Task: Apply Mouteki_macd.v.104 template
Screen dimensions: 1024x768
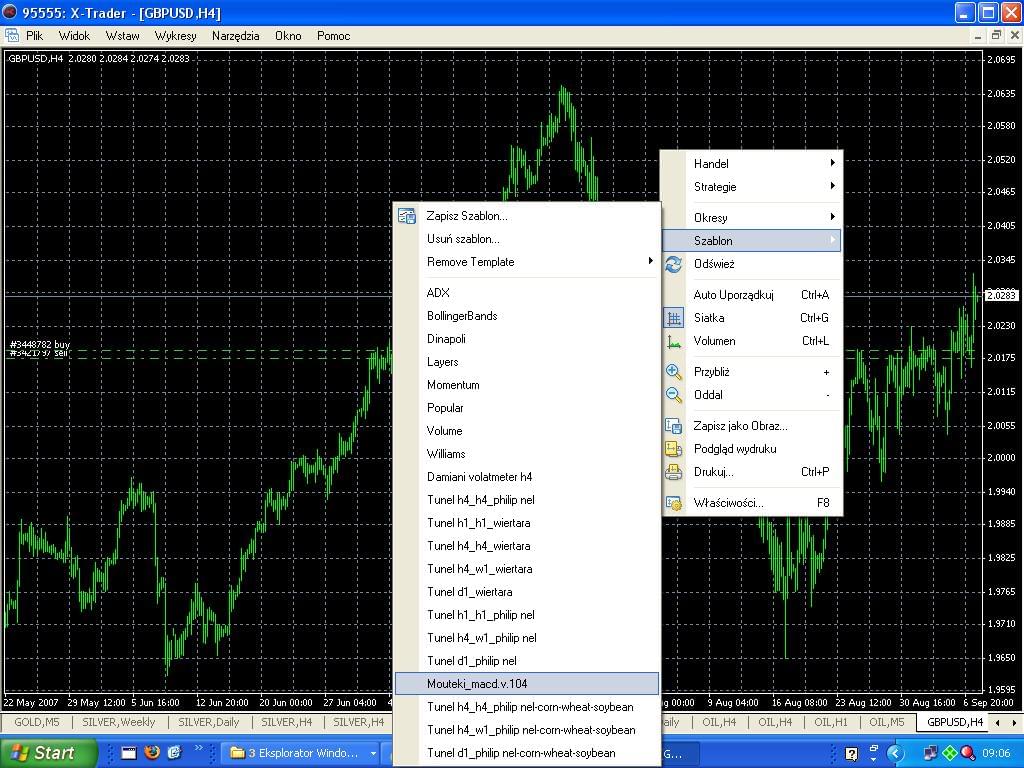Action: 527,684
